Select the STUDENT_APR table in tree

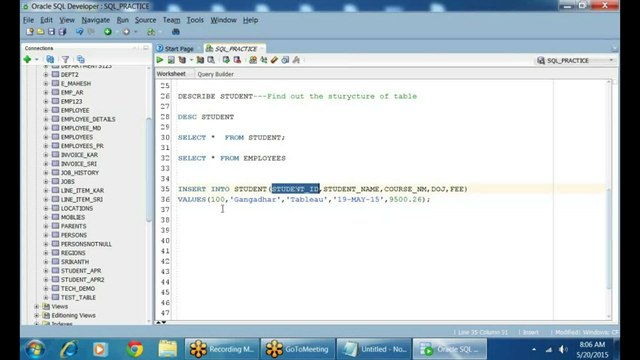pyautogui.click(x=81, y=271)
